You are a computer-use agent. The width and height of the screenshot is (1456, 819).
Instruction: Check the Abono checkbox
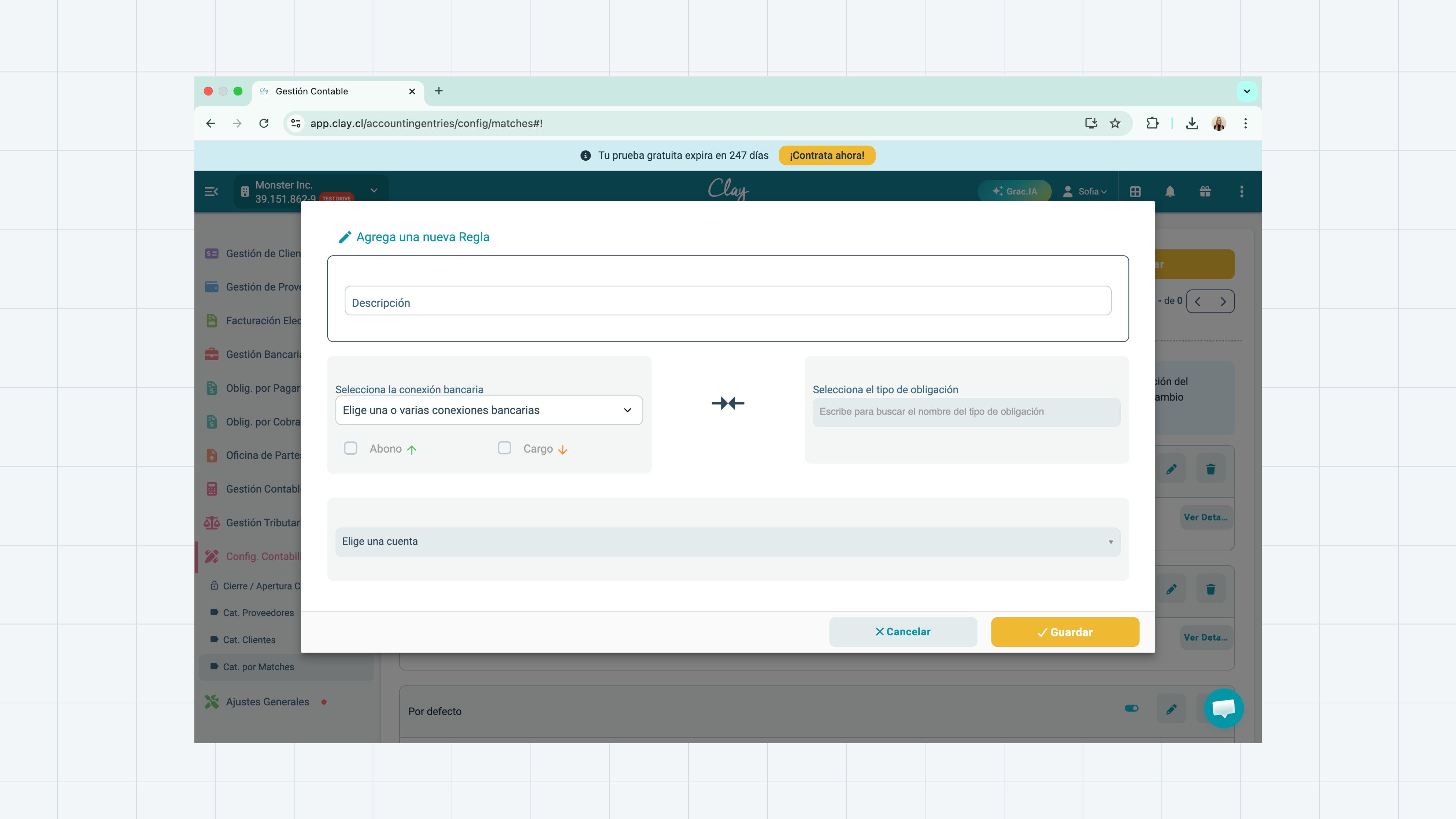coord(351,448)
